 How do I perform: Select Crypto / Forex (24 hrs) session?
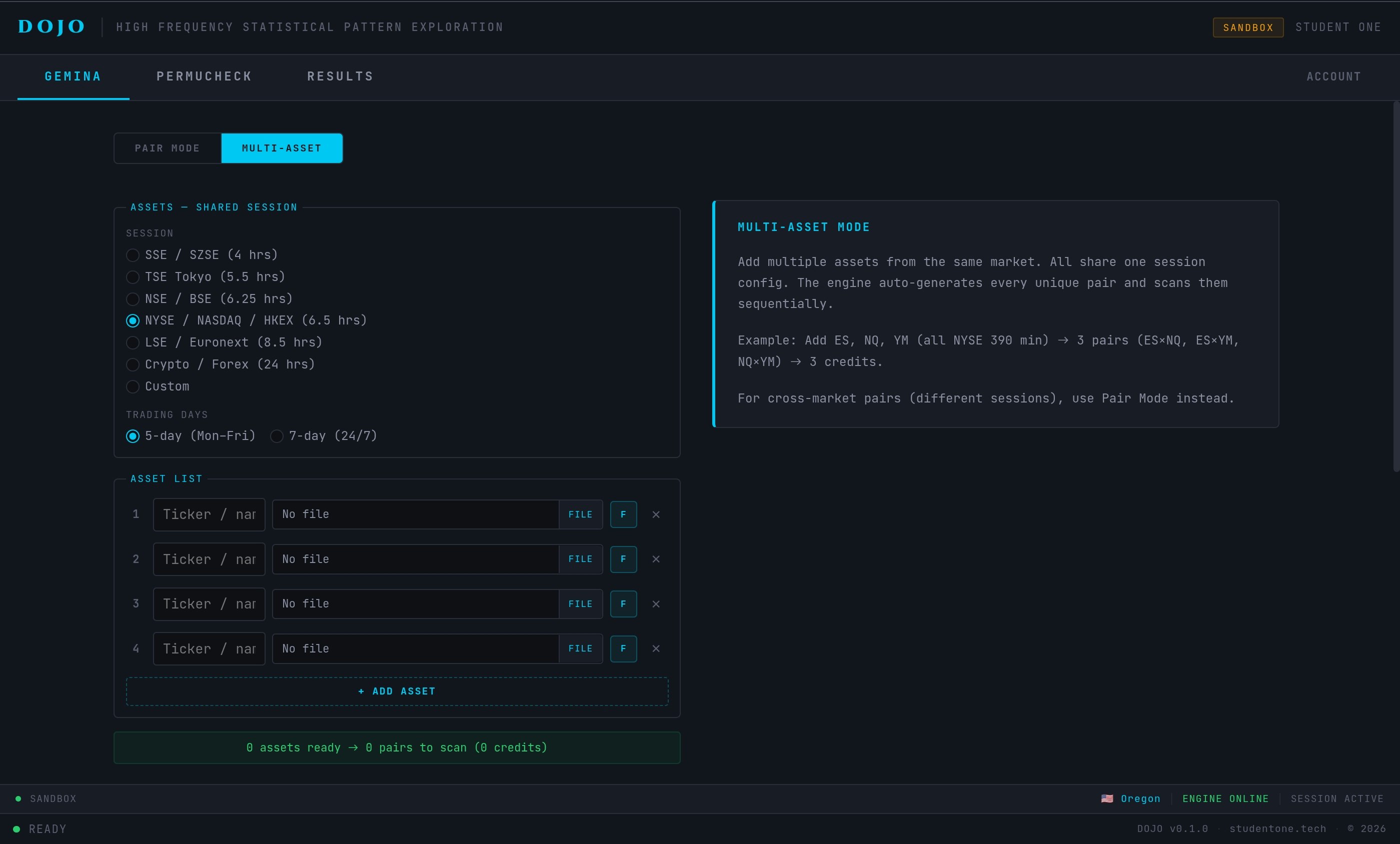(133, 364)
